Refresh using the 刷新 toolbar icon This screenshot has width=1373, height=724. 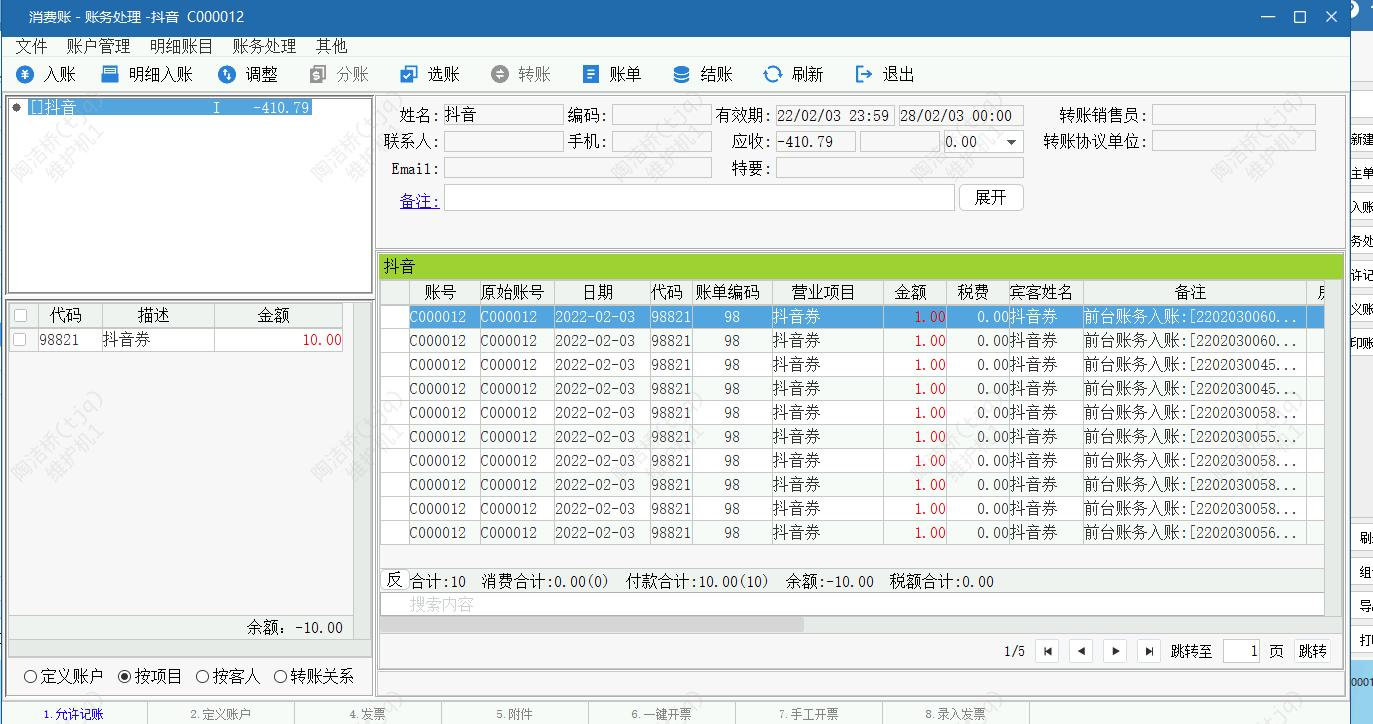(773, 75)
